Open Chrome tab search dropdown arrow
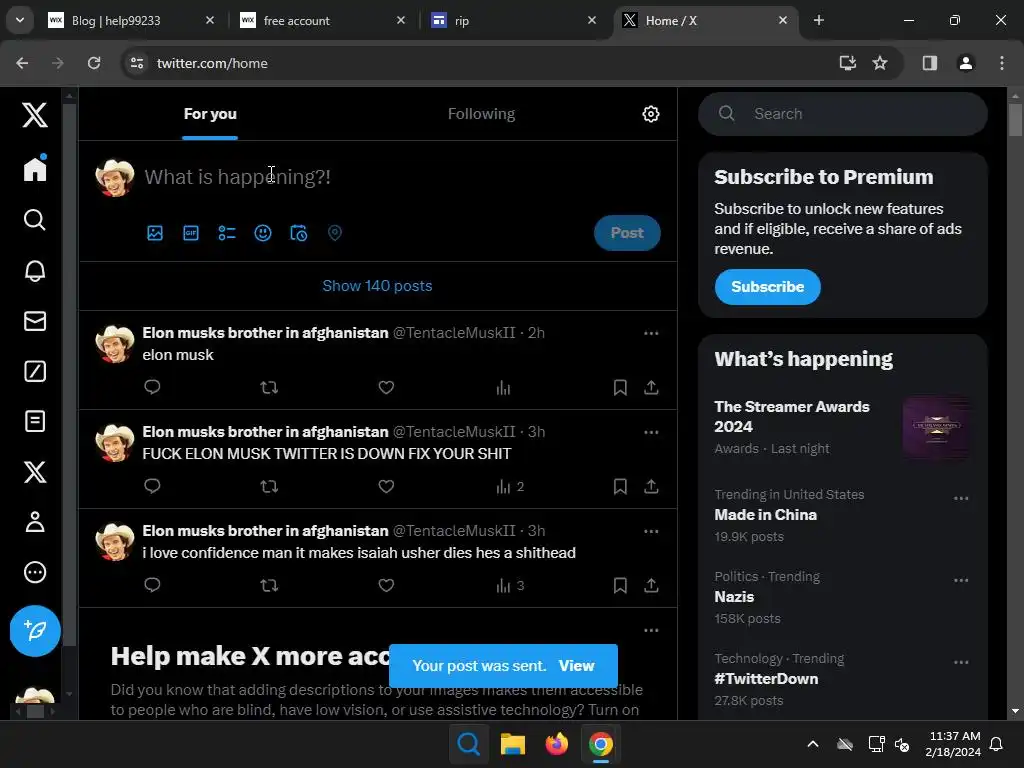 (x=20, y=20)
